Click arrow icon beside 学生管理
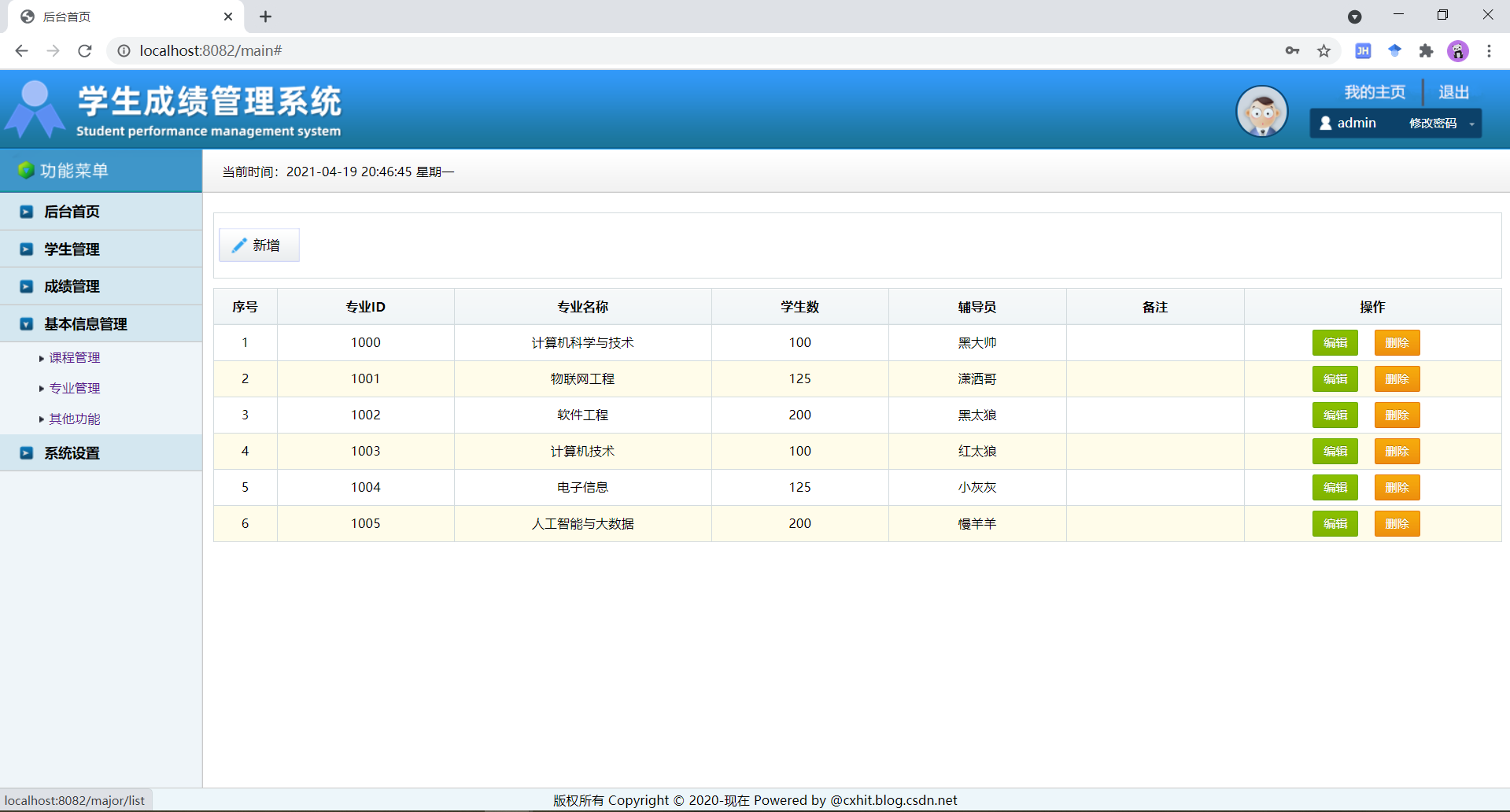This screenshot has height=812, width=1510. point(27,249)
